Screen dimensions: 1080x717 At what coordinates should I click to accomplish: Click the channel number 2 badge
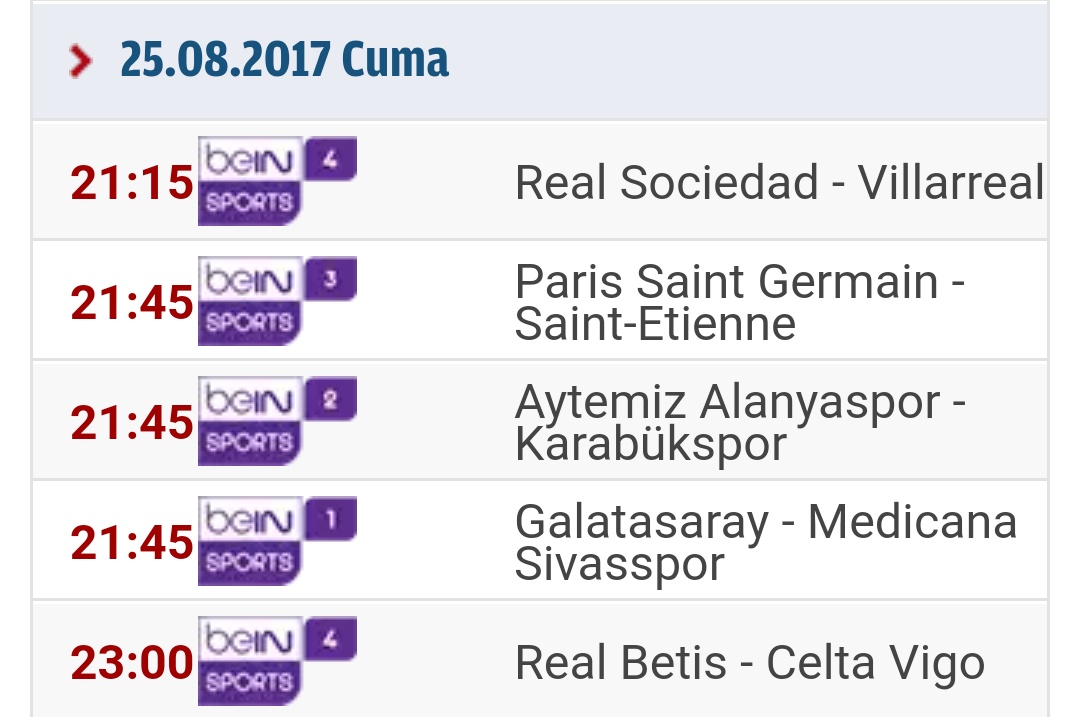tap(331, 399)
